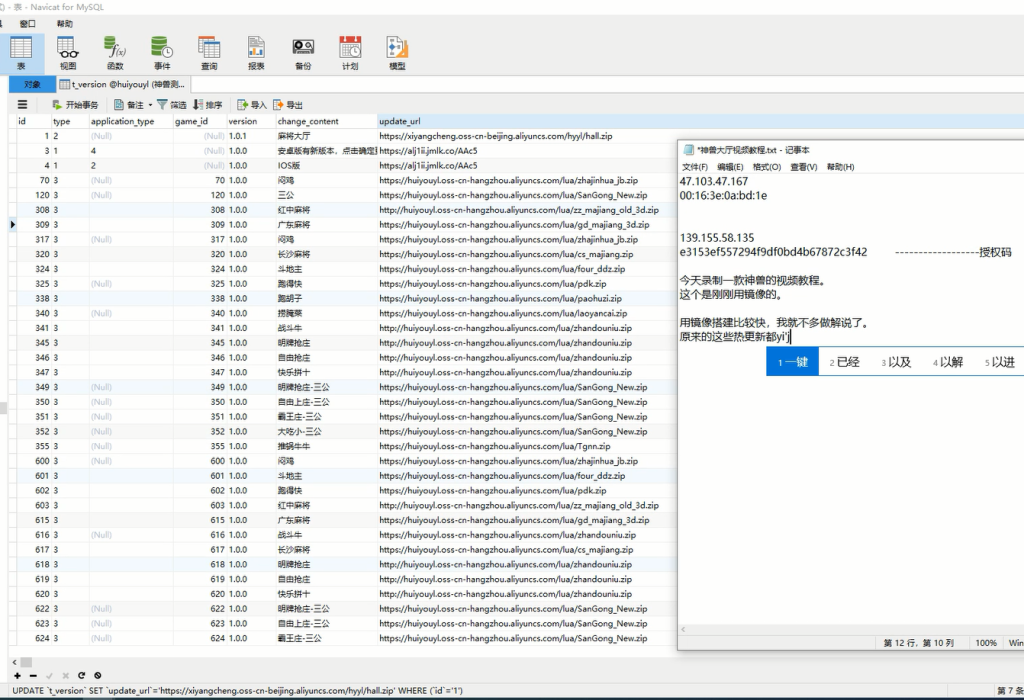Refresh the table data with the refresh icon
The image size is (1024, 700).
coord(82,674)
